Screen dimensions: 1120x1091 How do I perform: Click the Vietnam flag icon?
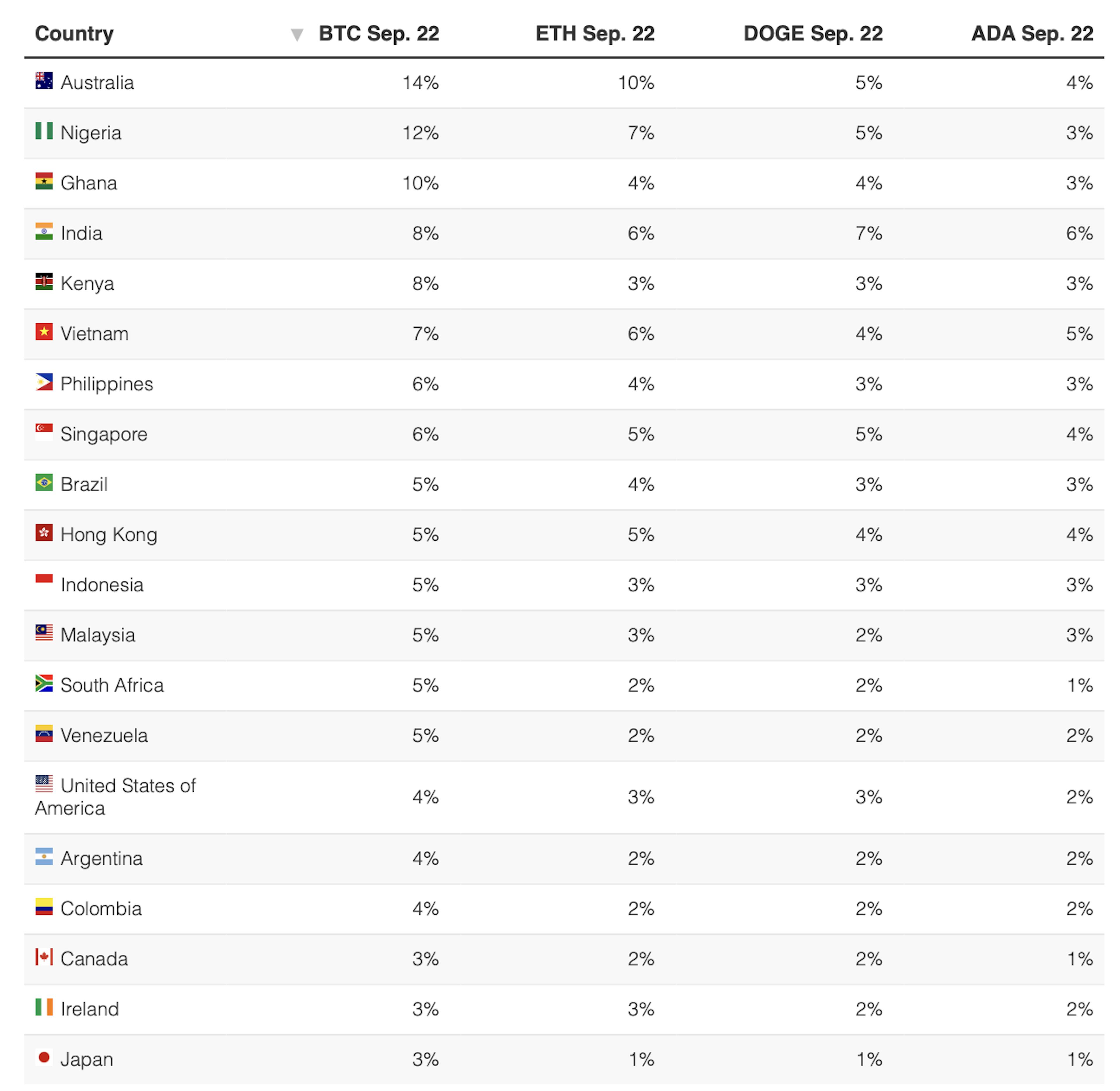(44, 332)
